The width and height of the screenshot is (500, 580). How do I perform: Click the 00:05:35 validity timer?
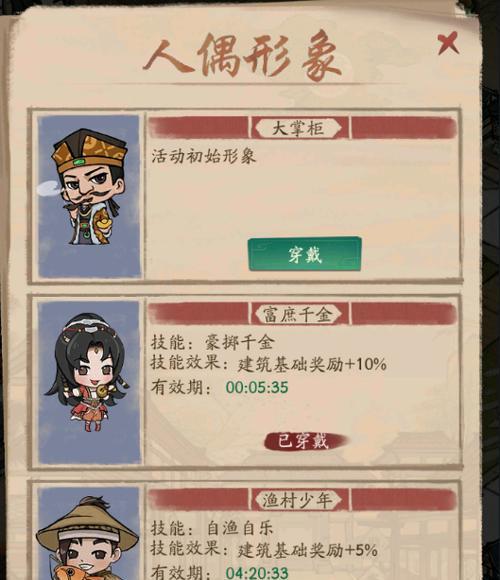pos(257,388)
